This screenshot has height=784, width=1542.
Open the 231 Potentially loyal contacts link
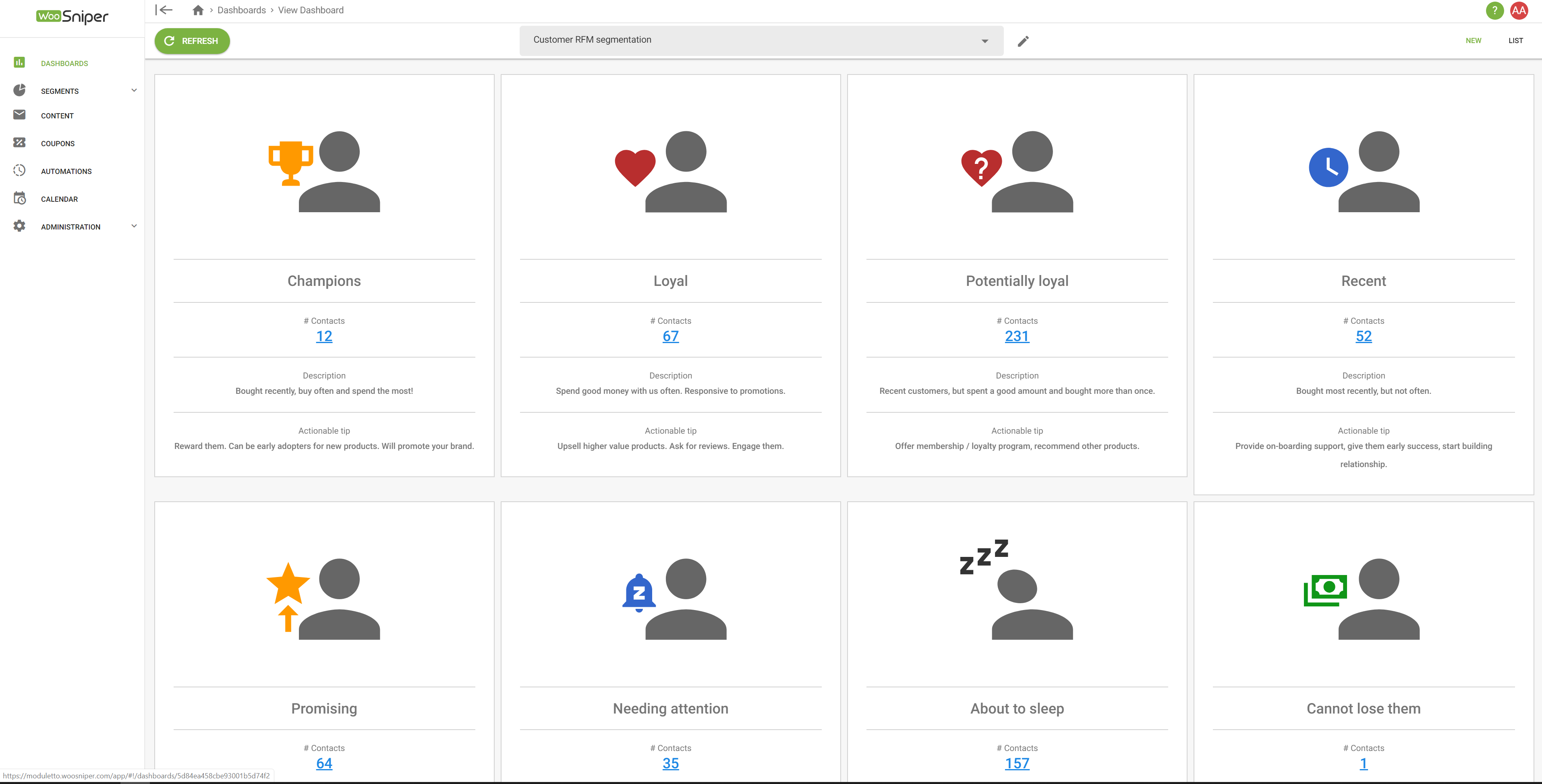[x=1016, y=336]
